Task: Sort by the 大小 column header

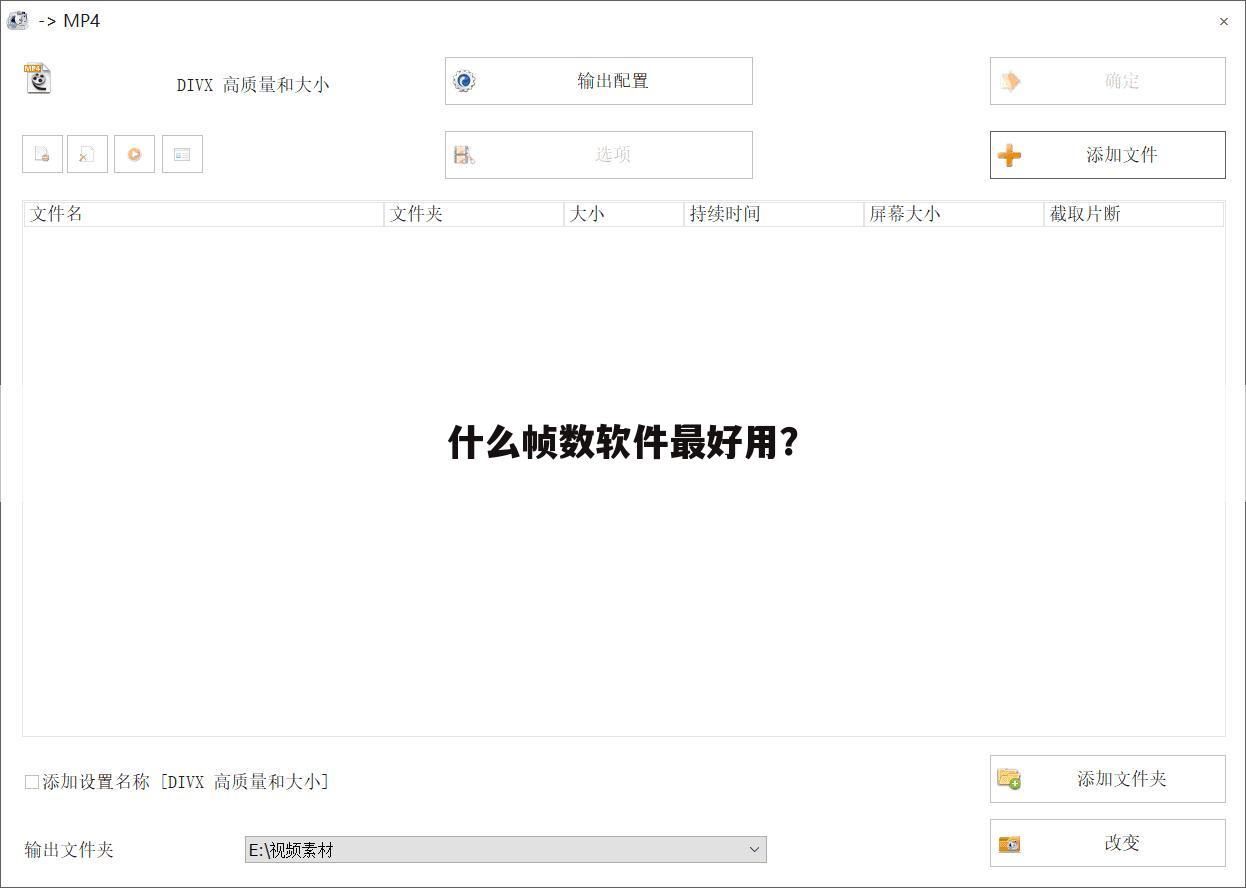Action: 624,214
